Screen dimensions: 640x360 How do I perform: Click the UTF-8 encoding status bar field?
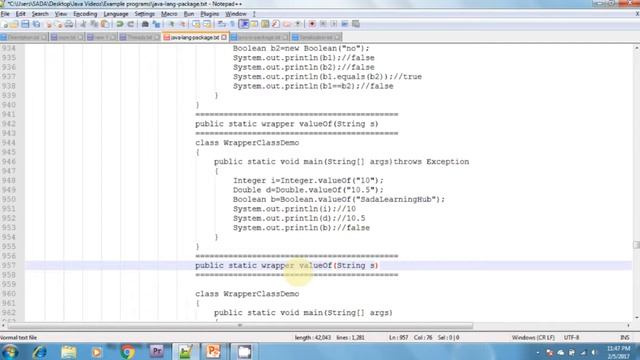click(571, 338)
